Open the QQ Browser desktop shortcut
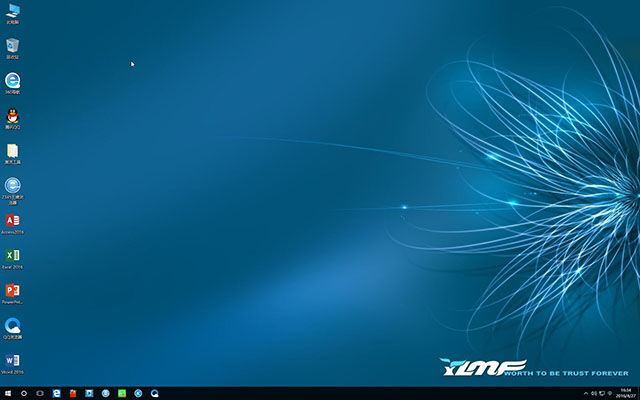The image size is (640, 400). [13, 326]
